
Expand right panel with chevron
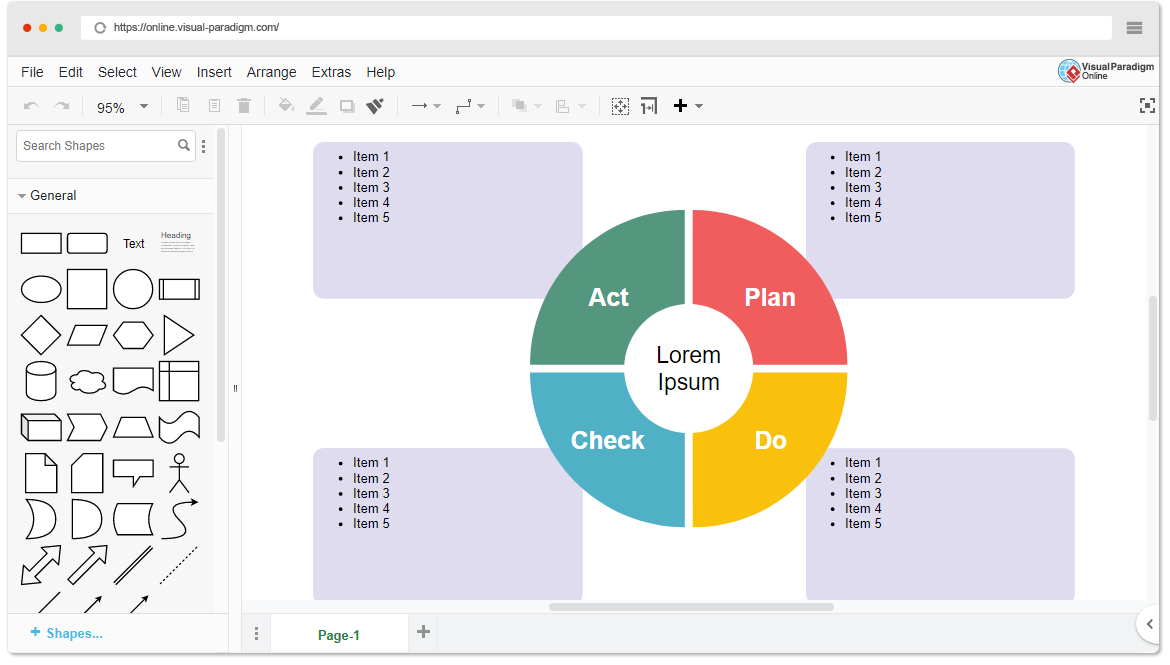[x=1150, y=624]
